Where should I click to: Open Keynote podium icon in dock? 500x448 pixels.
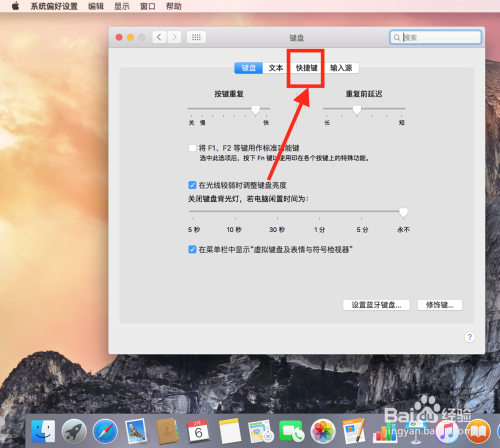coord(416,431)
